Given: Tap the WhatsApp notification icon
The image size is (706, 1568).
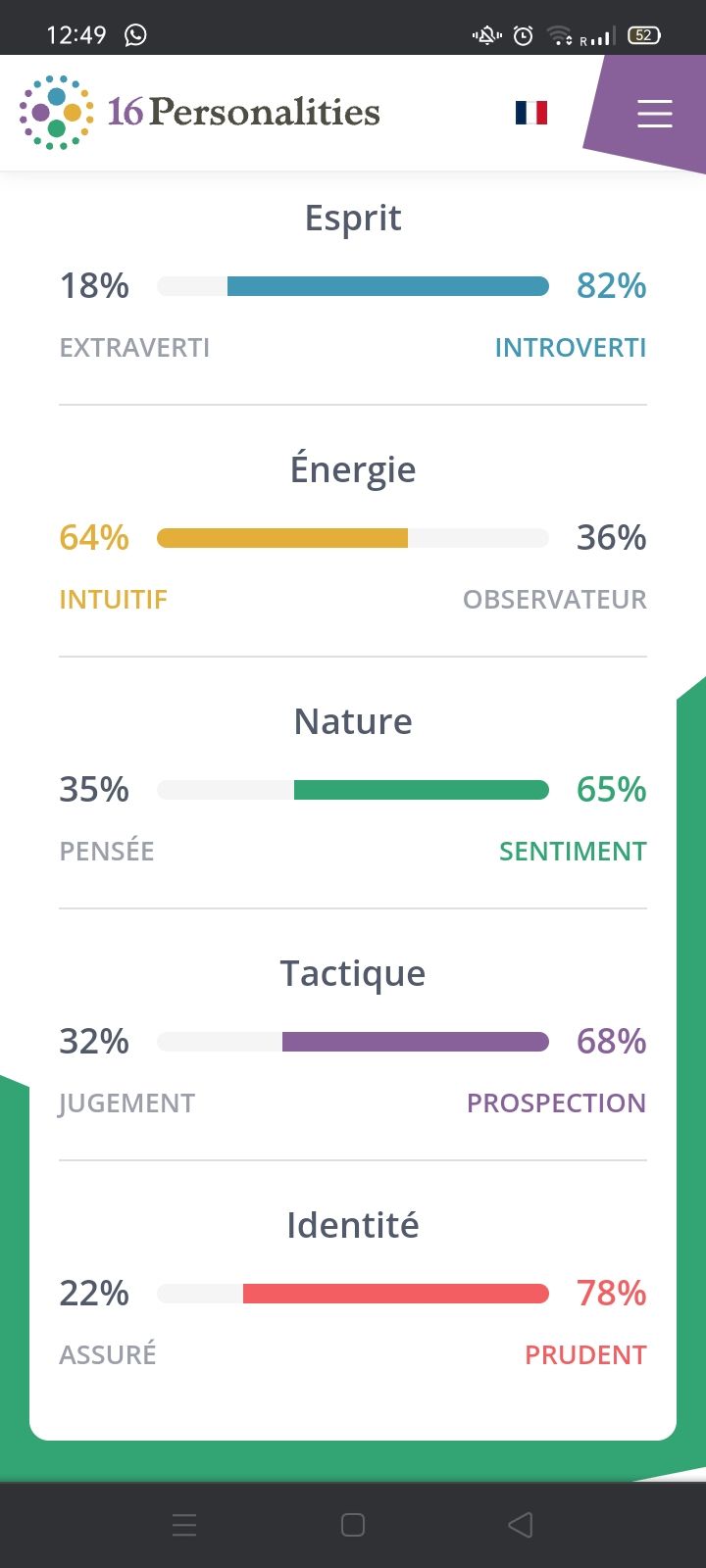Looking at the screenshot, I should (135, 35).
